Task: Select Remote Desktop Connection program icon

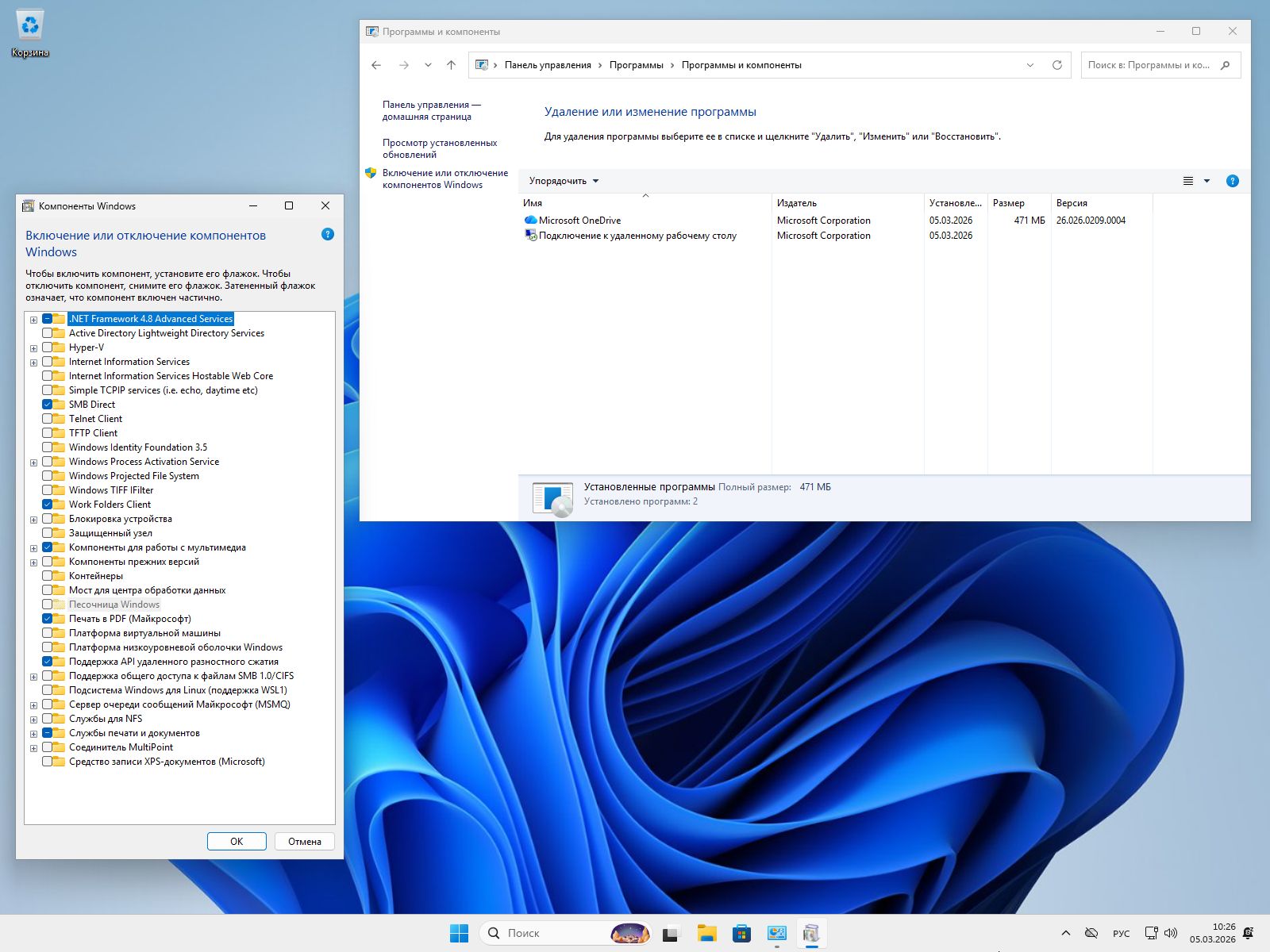Action: 530,236
